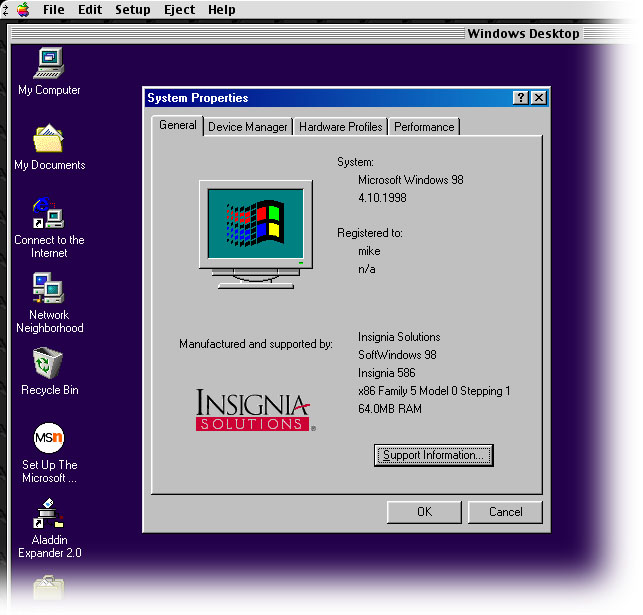
Task: Select Connect to the Internet shortcut icon
Action: coord(48,213)
